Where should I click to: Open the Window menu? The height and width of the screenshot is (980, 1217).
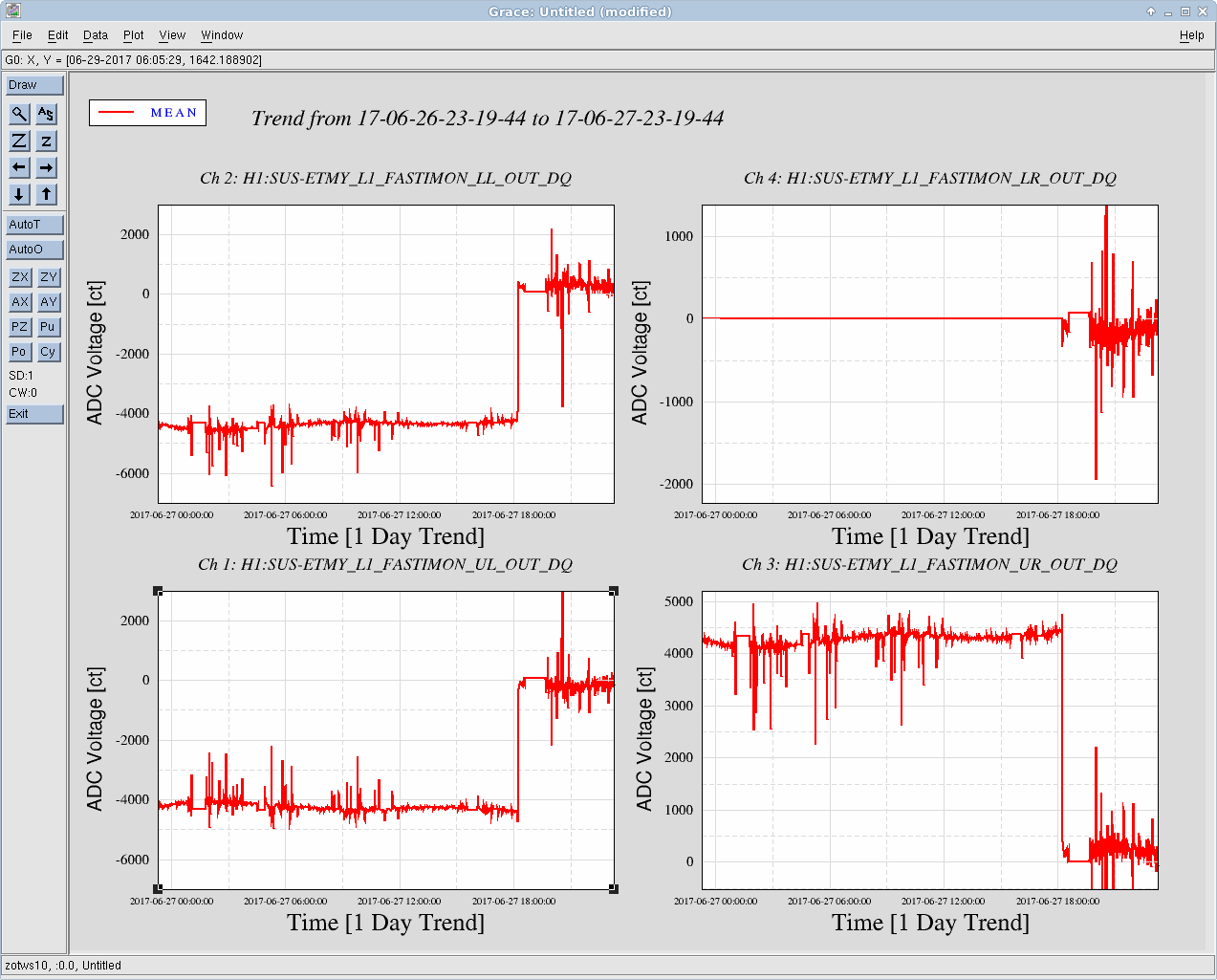tap(222, 35)
